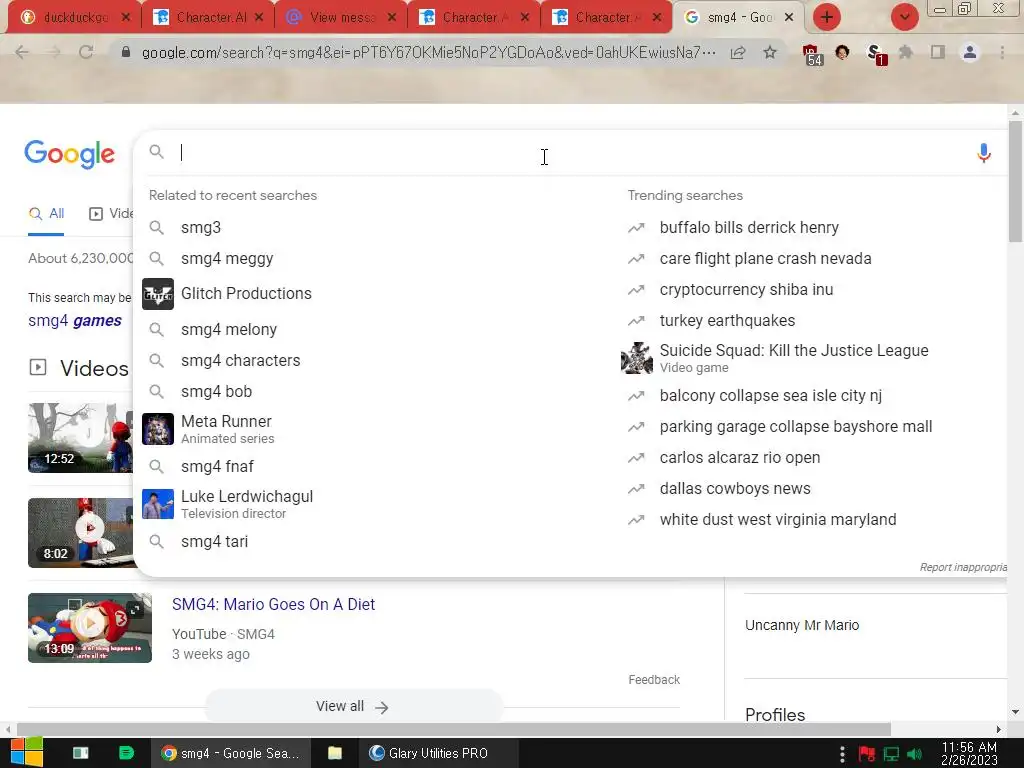Screen dimensions: 1024x768
Task: Click the horizontal page scrollbar
Action: tap(454, 729)
